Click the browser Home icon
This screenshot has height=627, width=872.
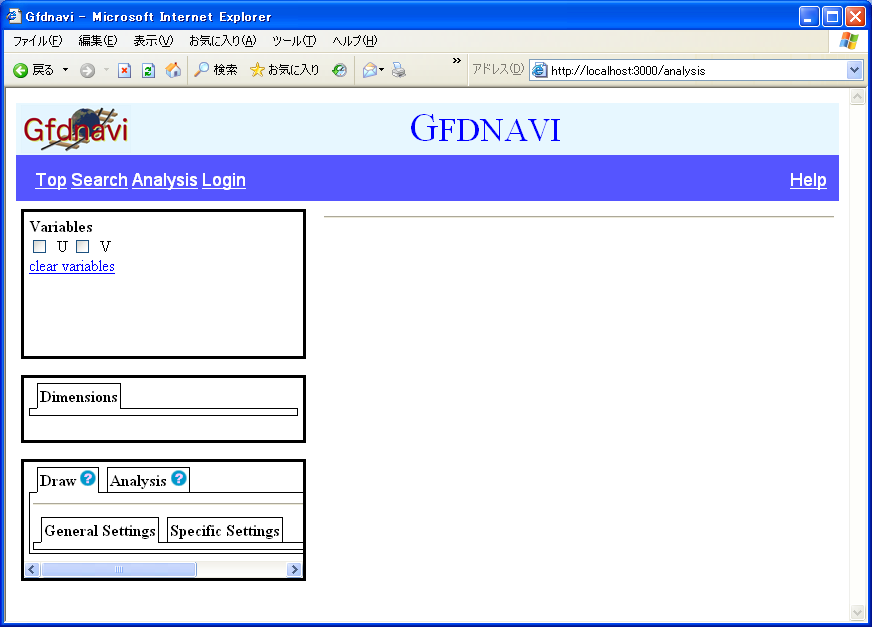coord(173,70)
